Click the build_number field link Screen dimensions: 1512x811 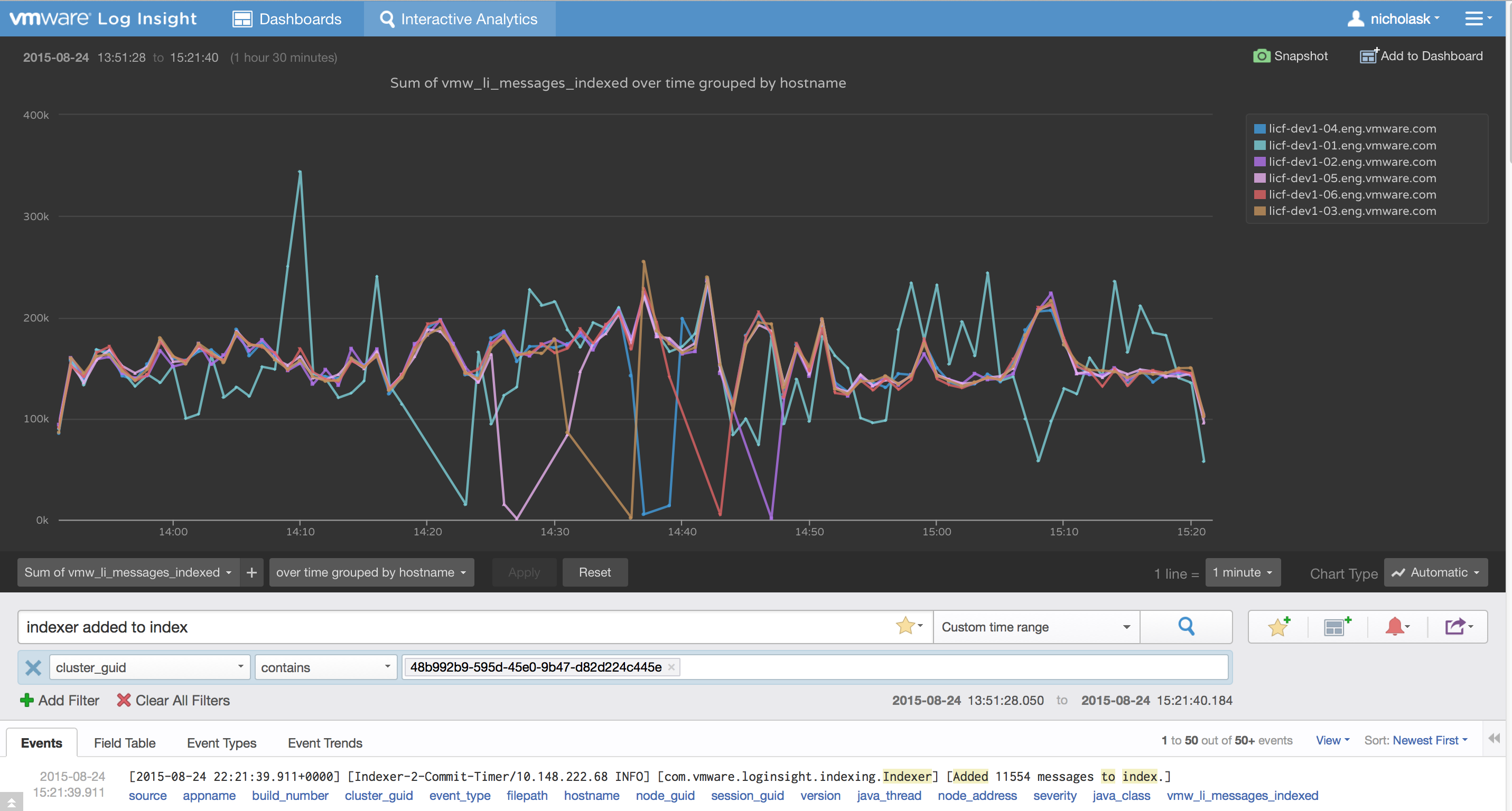[290, 795]
